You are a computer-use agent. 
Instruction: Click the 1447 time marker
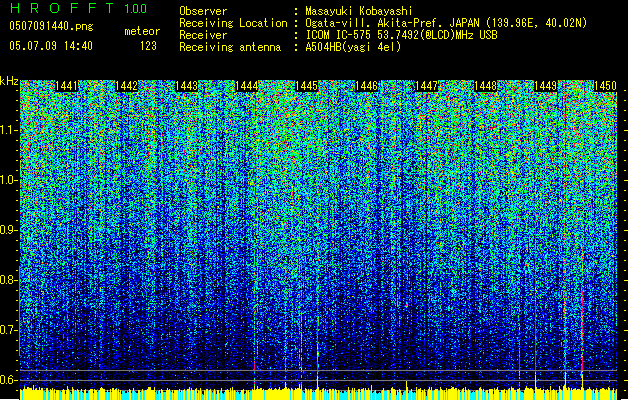coord(426,86)
